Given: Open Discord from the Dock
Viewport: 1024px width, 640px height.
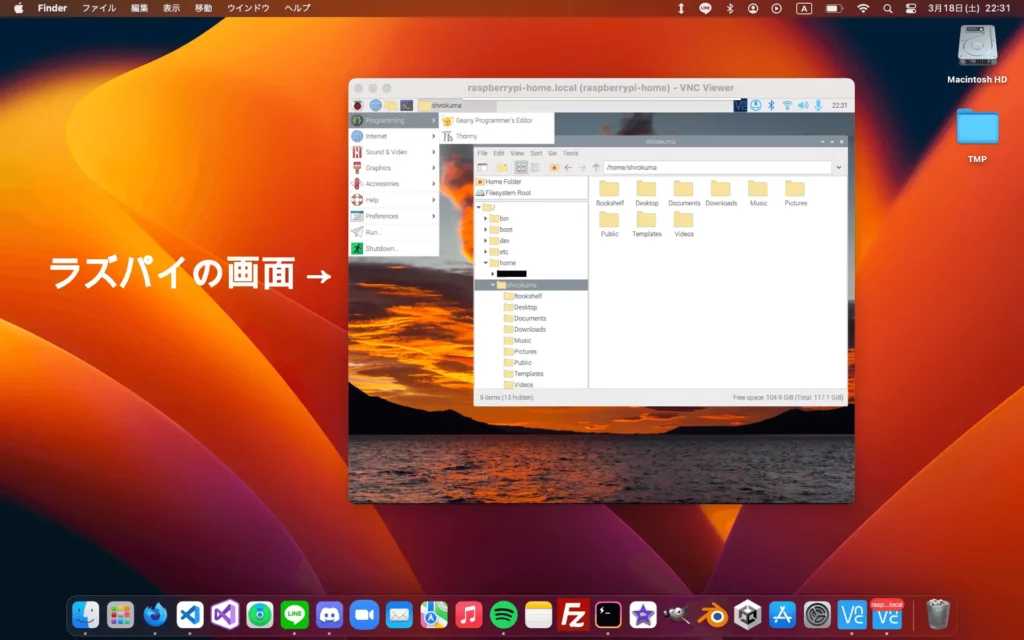Looking at the screenshot, I should coord(329,615).
